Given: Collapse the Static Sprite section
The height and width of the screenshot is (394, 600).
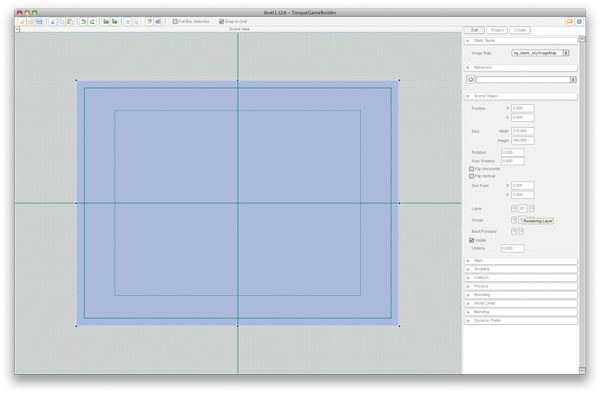Looking at the screenshot, I should tap(521, 41).
